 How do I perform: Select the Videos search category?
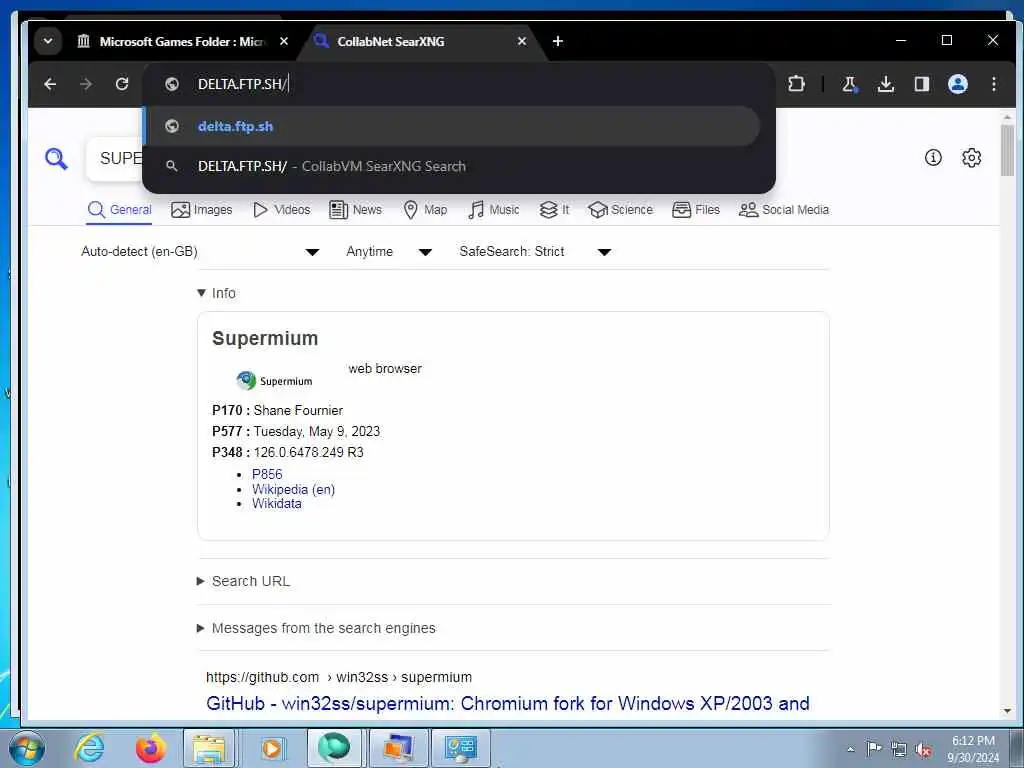[x=281, y=210]
